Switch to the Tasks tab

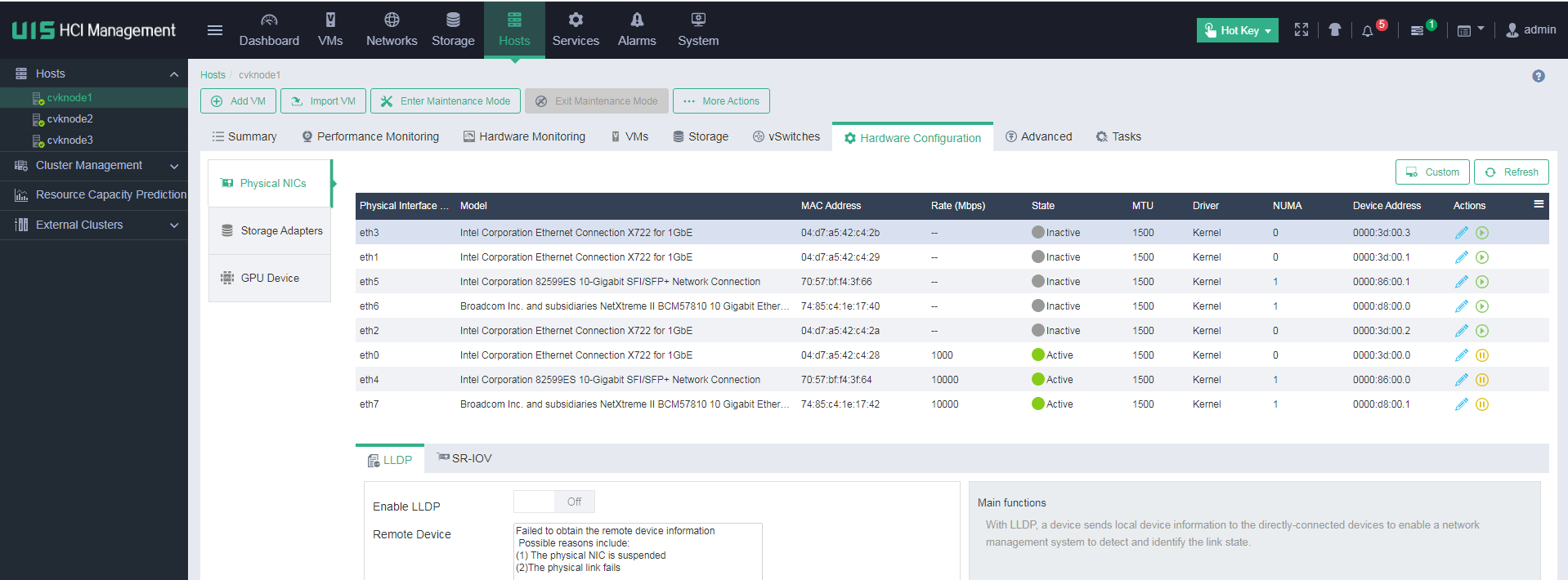[x=1118, y=137]
